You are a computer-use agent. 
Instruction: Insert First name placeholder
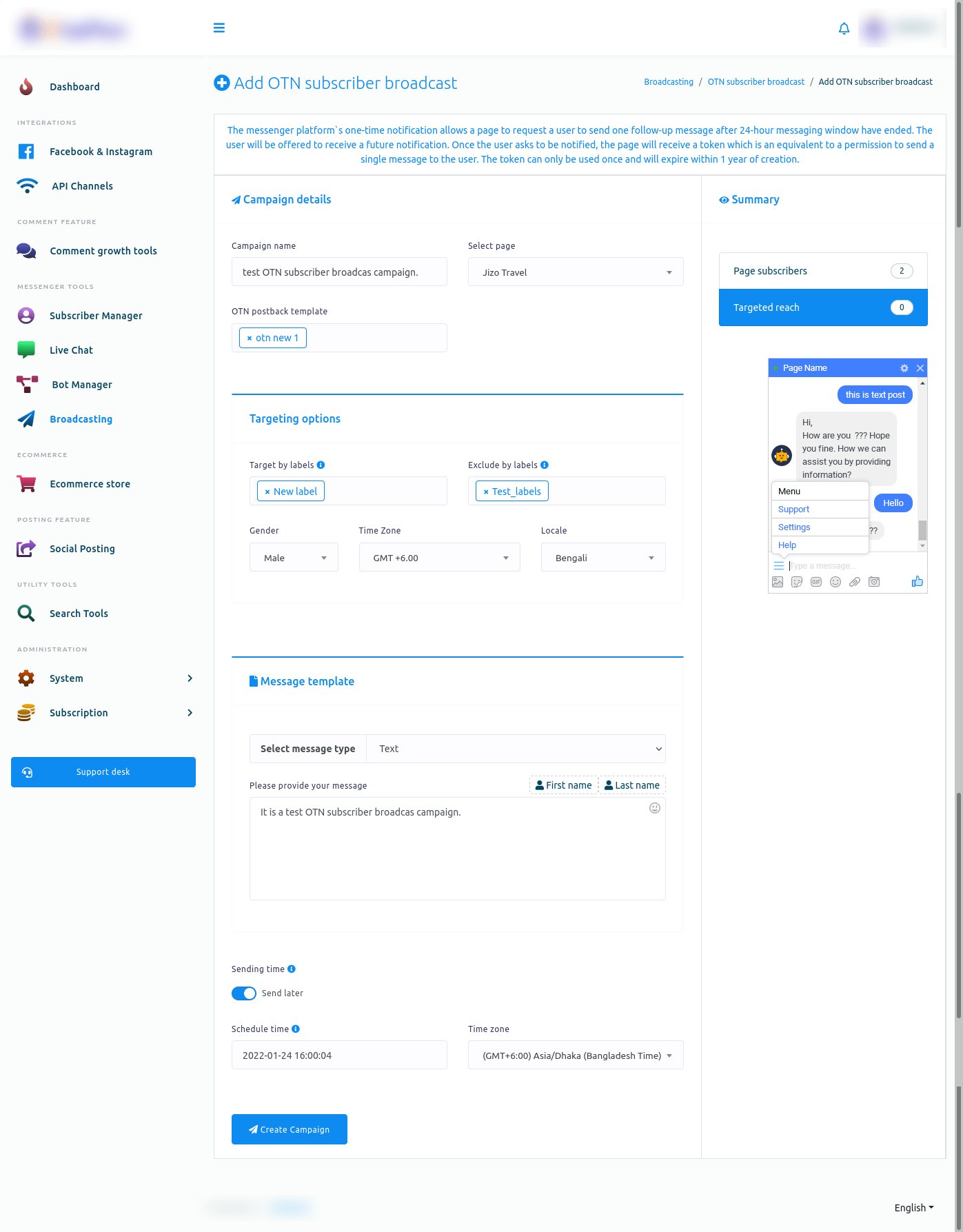coord(563,785)
